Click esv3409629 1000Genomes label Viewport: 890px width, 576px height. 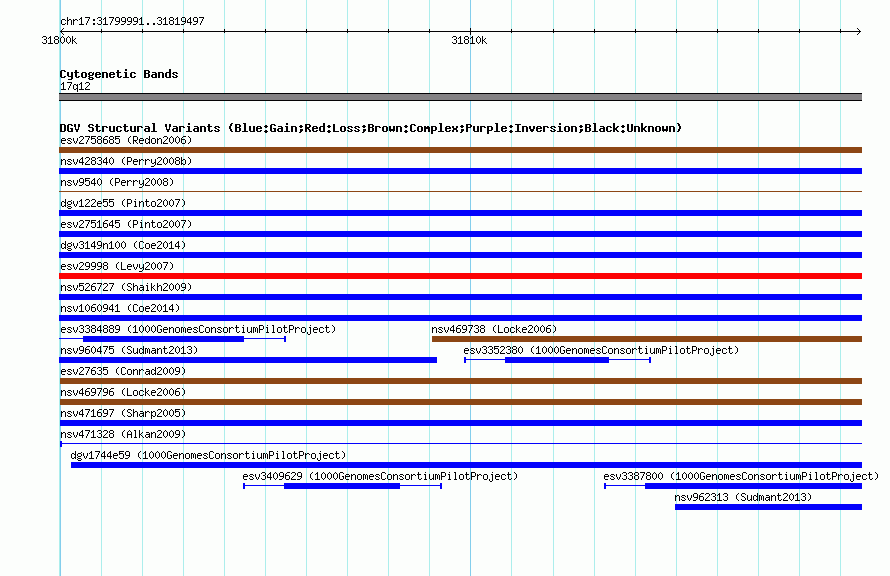(x=380, y=476)
